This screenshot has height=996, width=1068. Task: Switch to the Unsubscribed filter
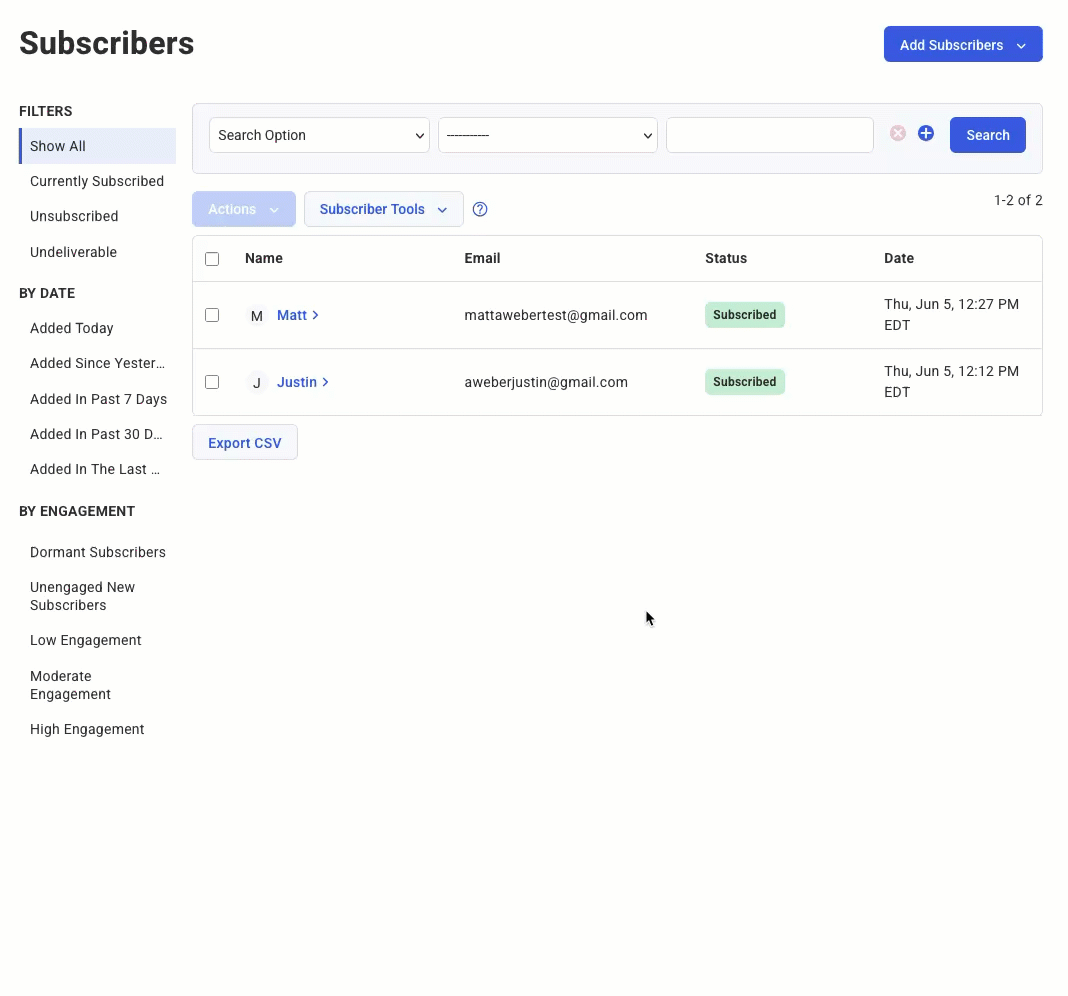pyautogui.click(x=73, y=216)
